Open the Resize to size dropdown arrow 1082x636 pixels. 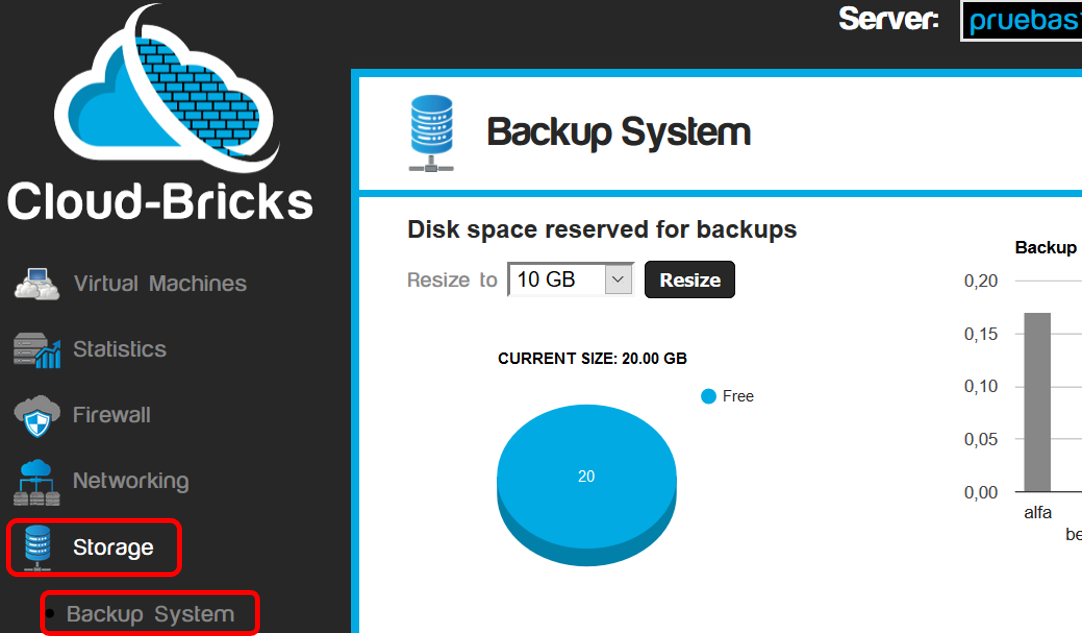point(618,280)
